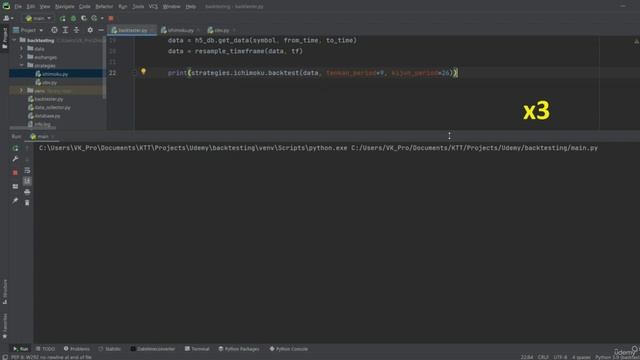Switch to backtester.py editor tab
This screenshot has height=360, width=640.
(132, 30)
